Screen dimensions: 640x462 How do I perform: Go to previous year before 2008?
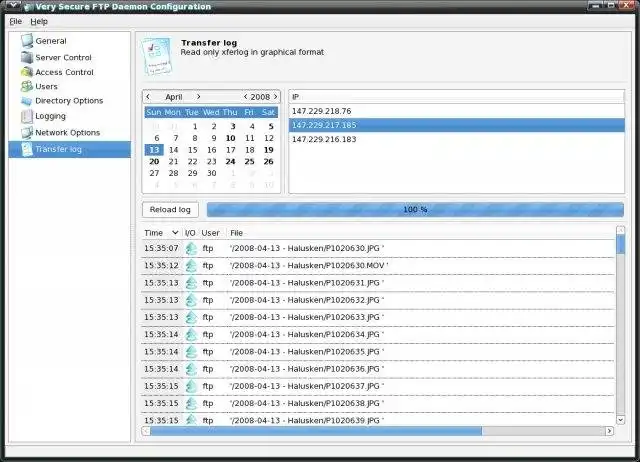(x=245, y=97)
